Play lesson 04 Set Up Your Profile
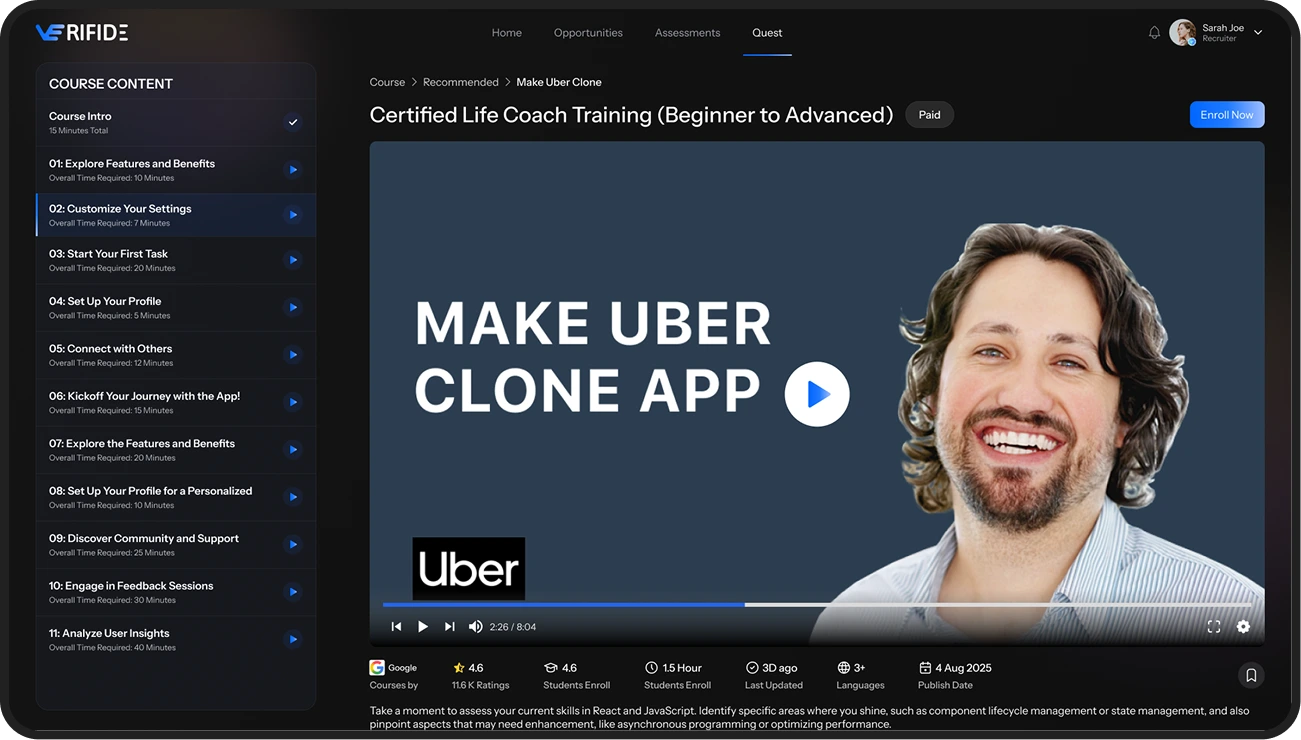 (293, 307)
